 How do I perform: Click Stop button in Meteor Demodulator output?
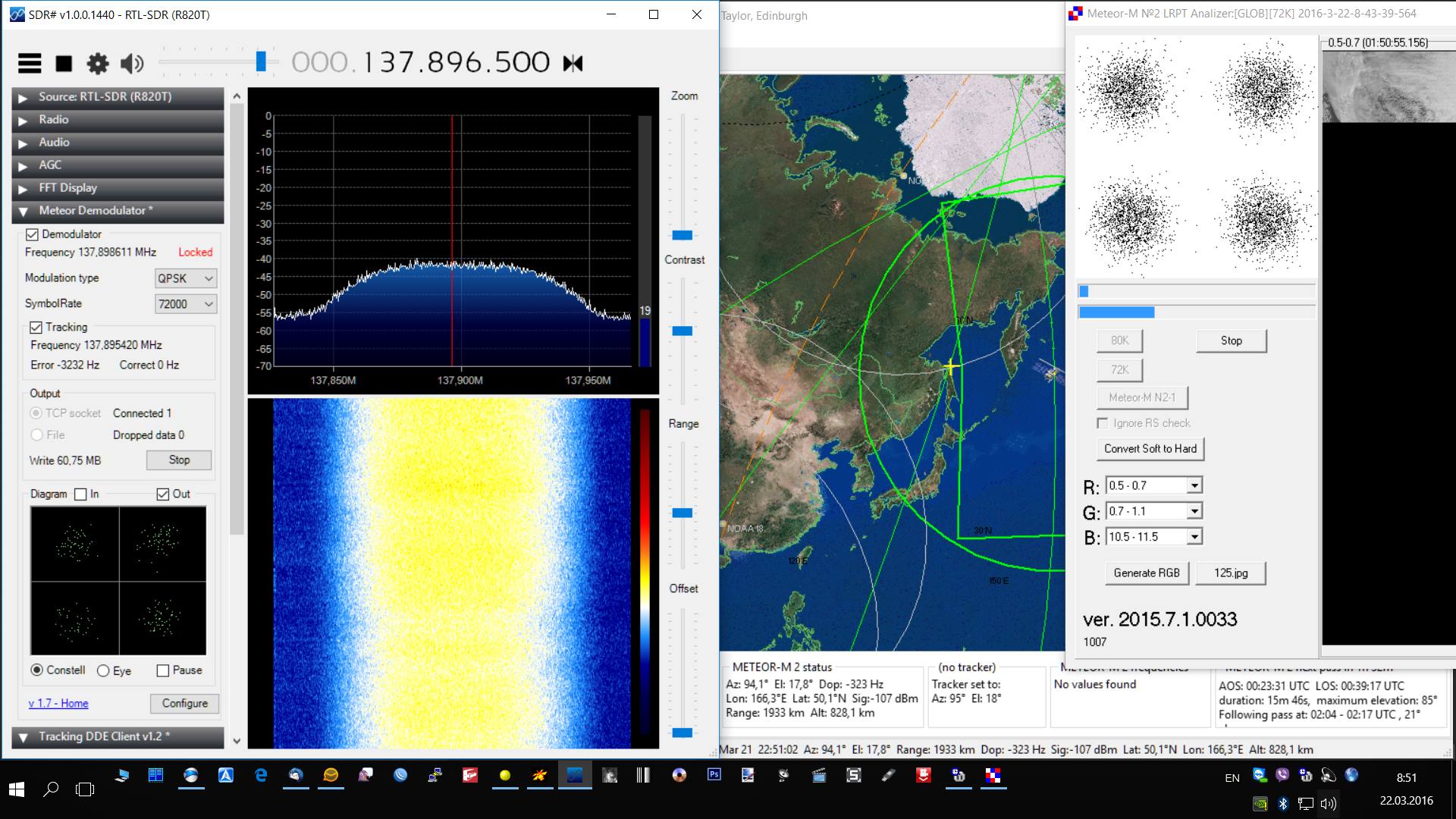click(179, 460)
